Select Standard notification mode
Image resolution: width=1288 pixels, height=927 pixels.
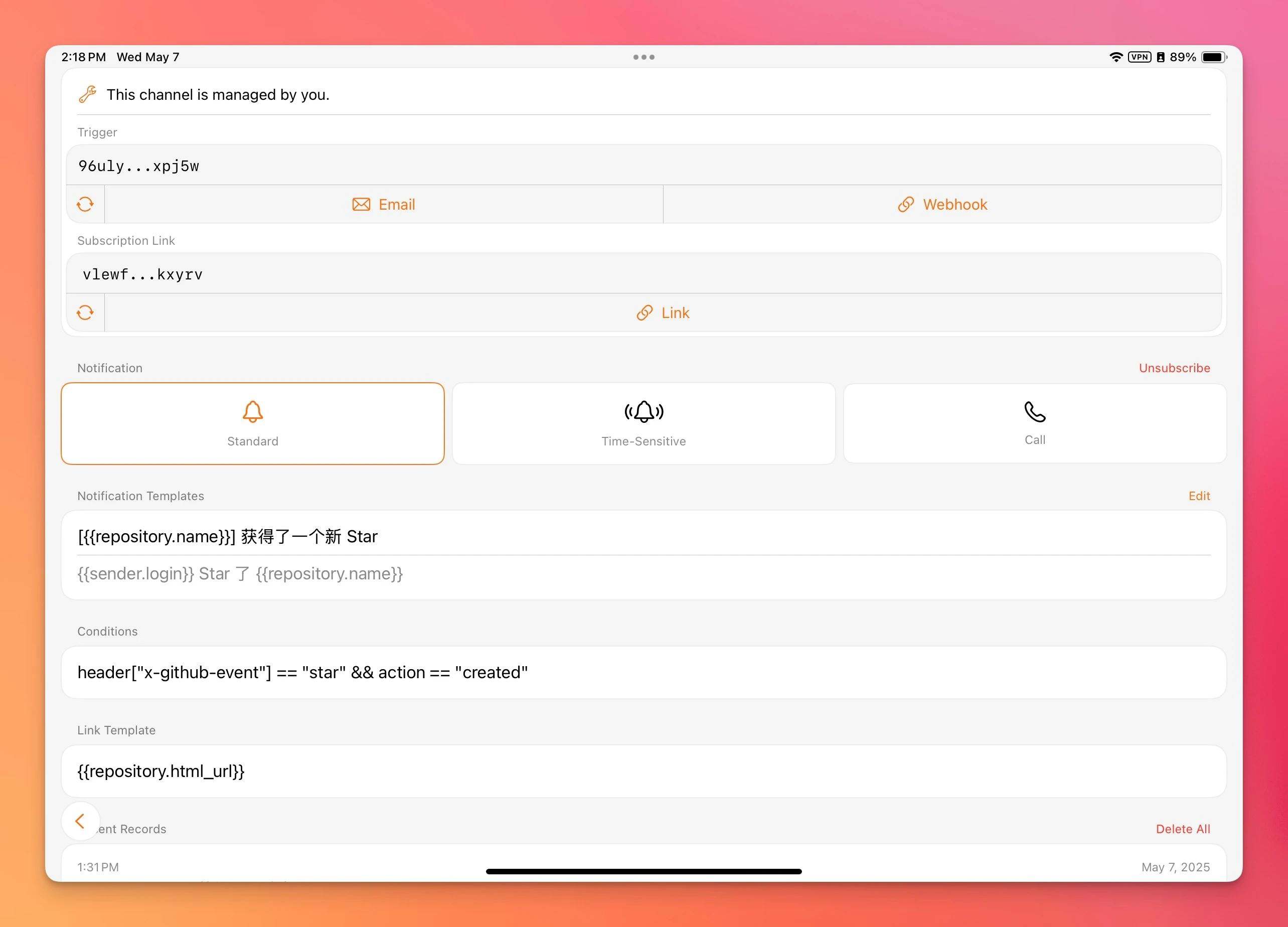253,424
